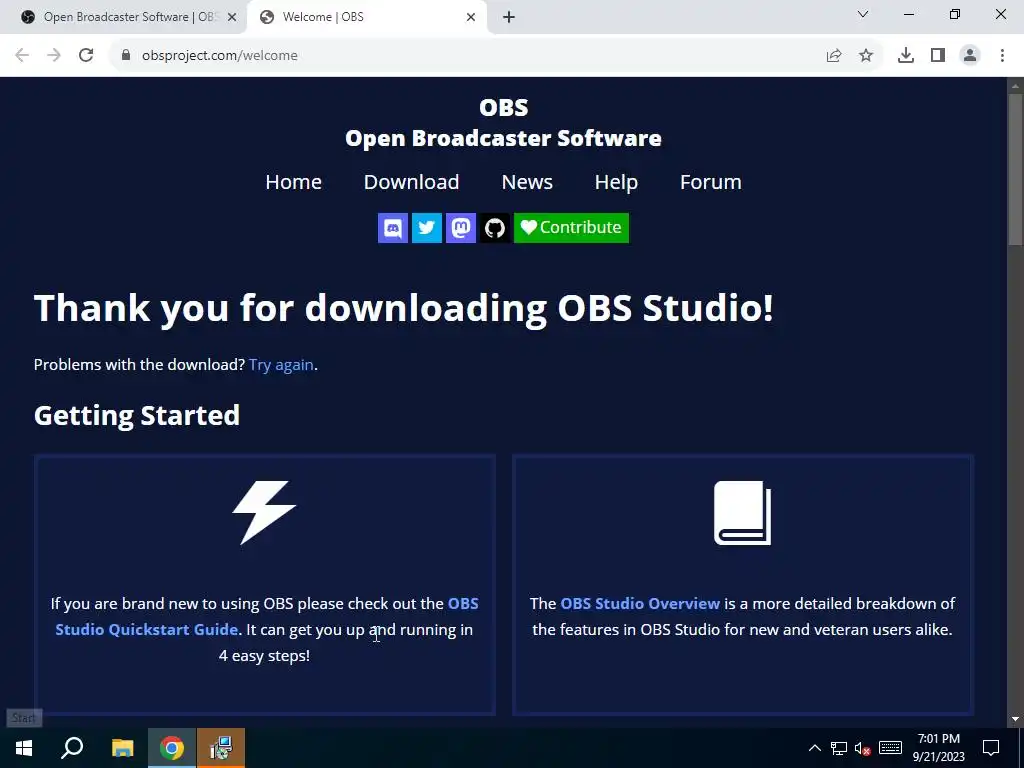Expand the tab search chevron
The width and height of the screenshot is (1024, 768).
tap(863, 14)
